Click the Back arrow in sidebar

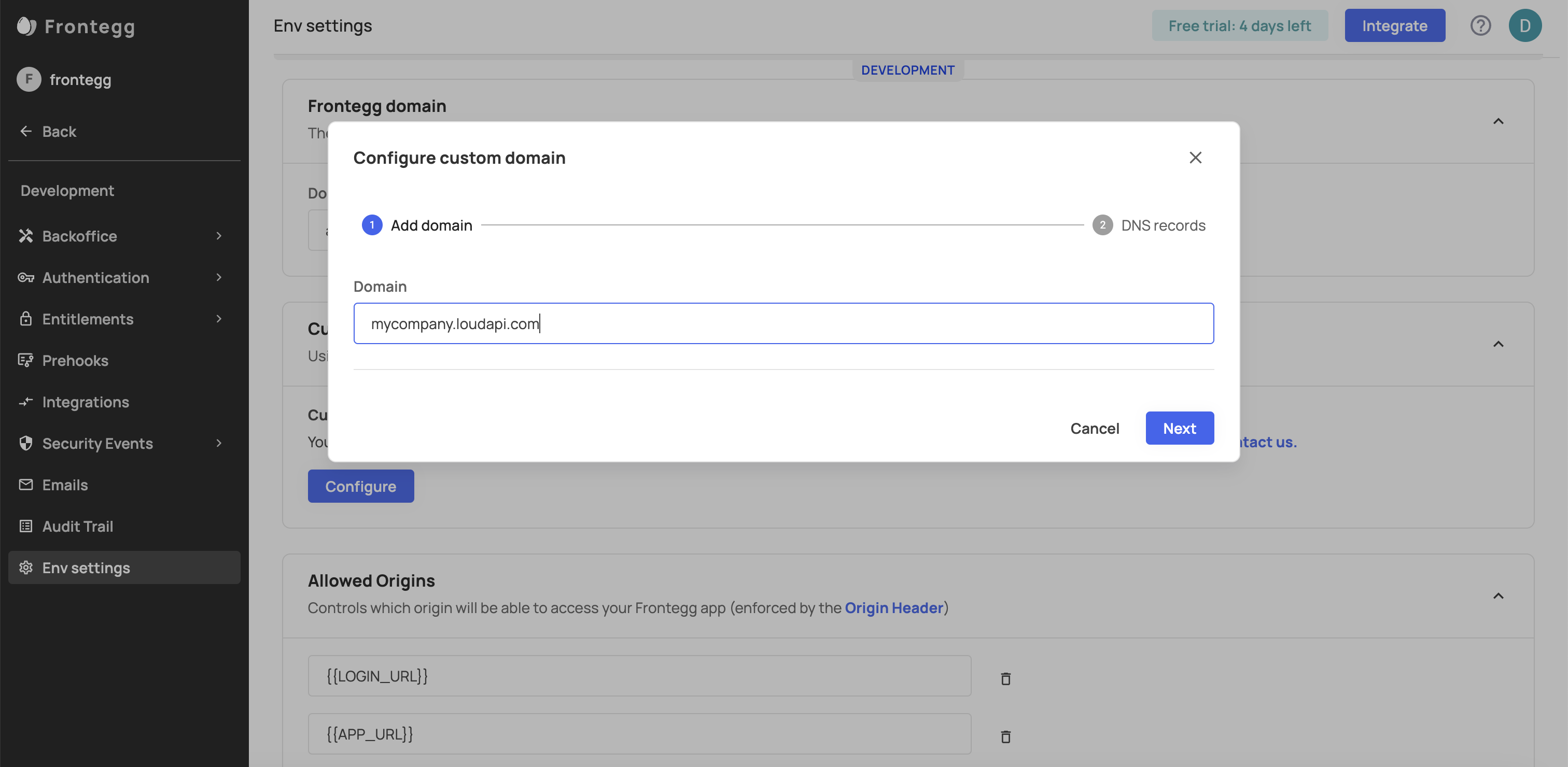[x=26, y=132]
